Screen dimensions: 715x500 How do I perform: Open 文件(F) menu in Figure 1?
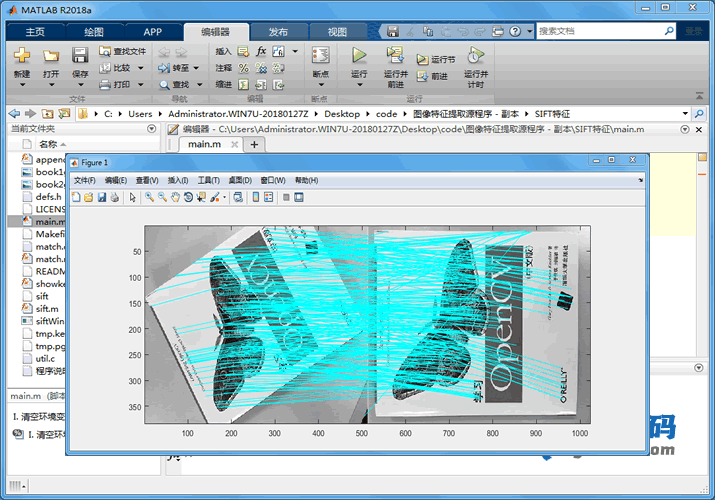pos(85,180)
